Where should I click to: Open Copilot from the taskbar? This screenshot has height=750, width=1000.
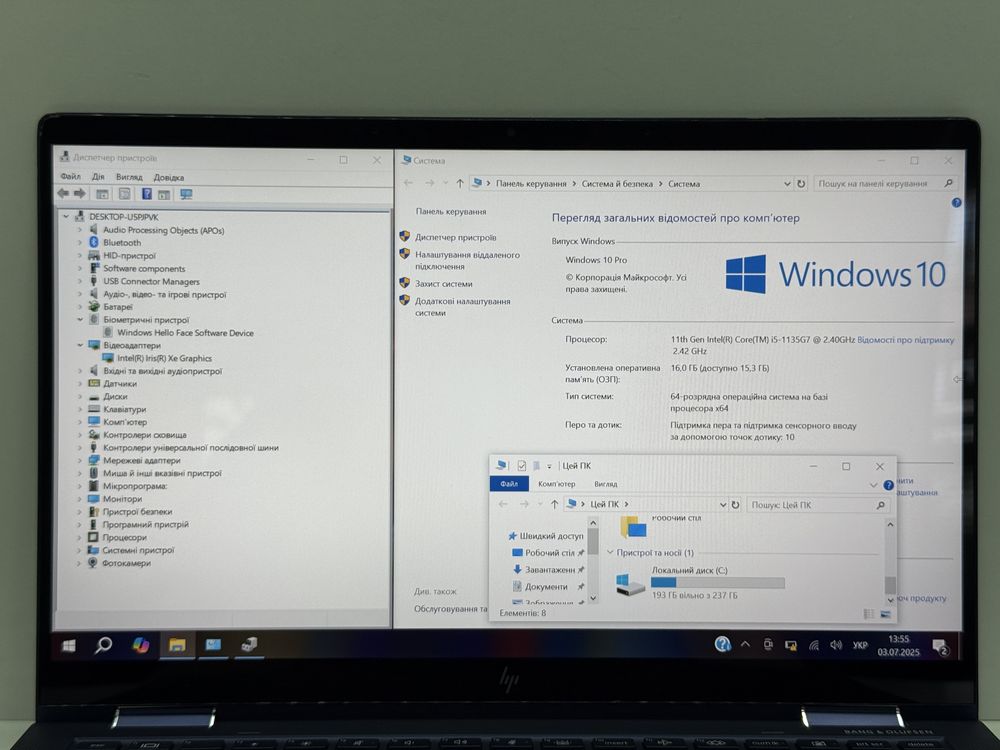[x=140, y=645]
